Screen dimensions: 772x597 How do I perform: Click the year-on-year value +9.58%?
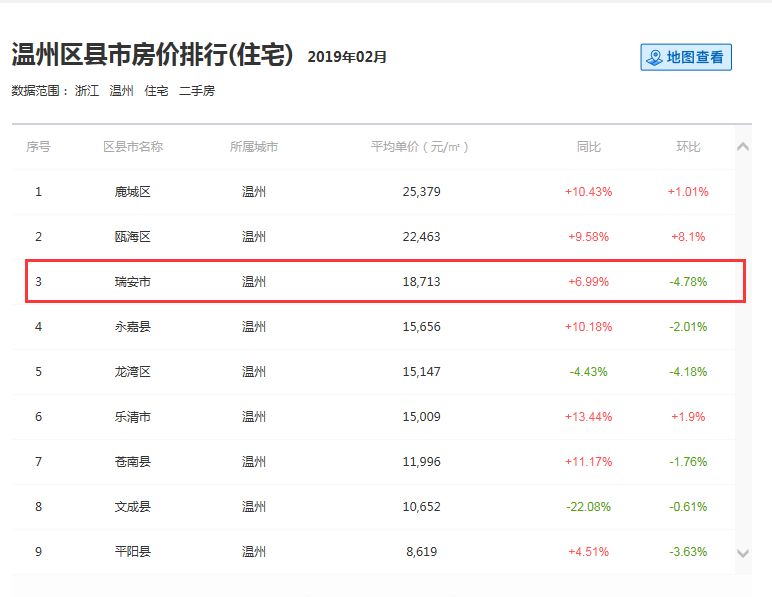point(588,237)
